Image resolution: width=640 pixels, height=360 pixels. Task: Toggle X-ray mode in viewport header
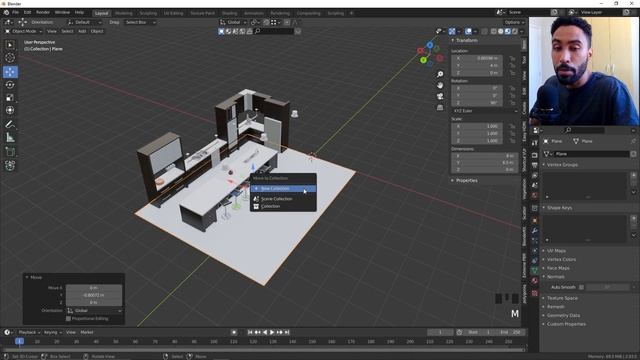pyautogui.click(x=484, y=31)
